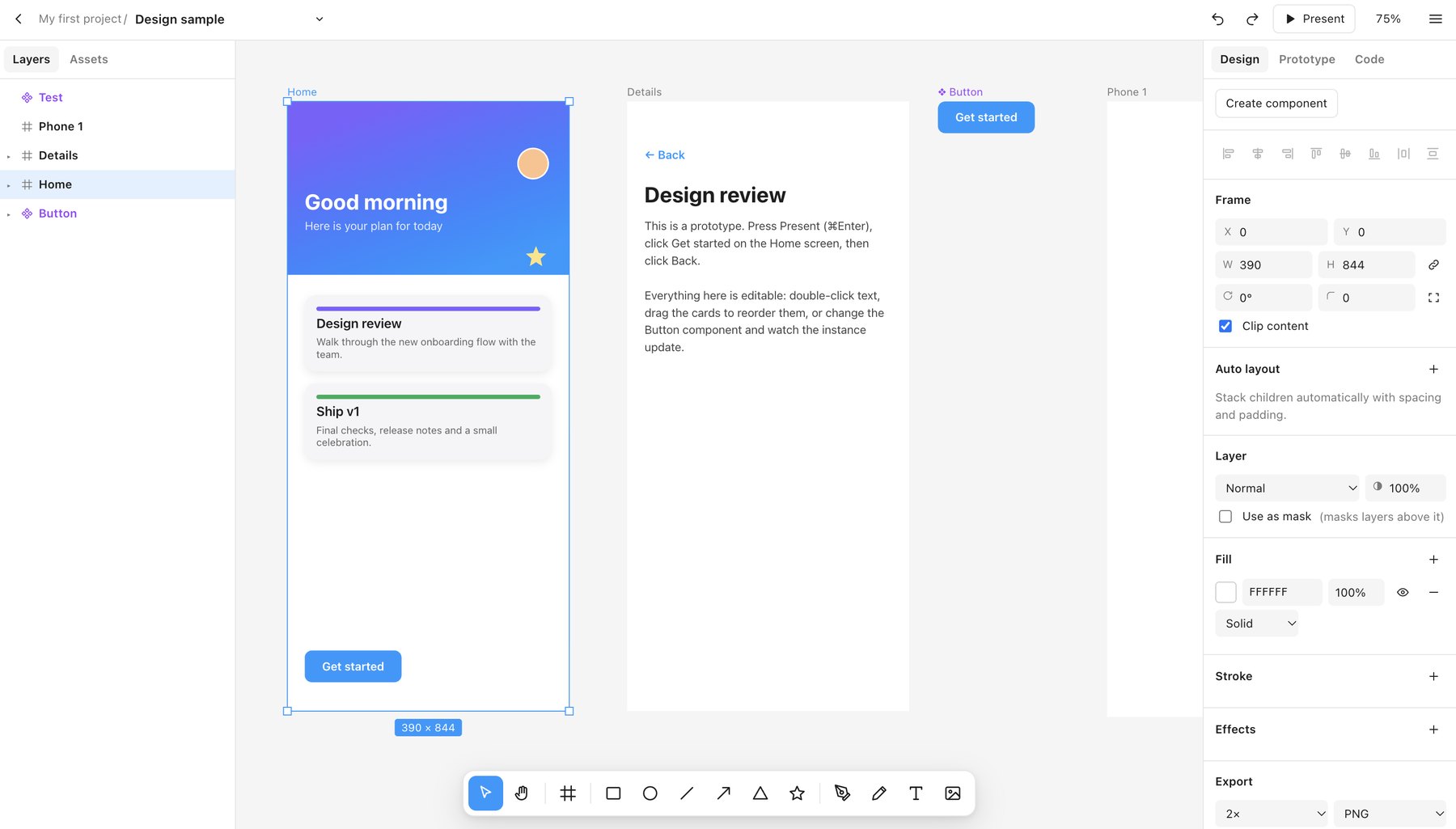Add an effect with plus icon
The image size is (1456, 829).
click(x=1433, y=730)
